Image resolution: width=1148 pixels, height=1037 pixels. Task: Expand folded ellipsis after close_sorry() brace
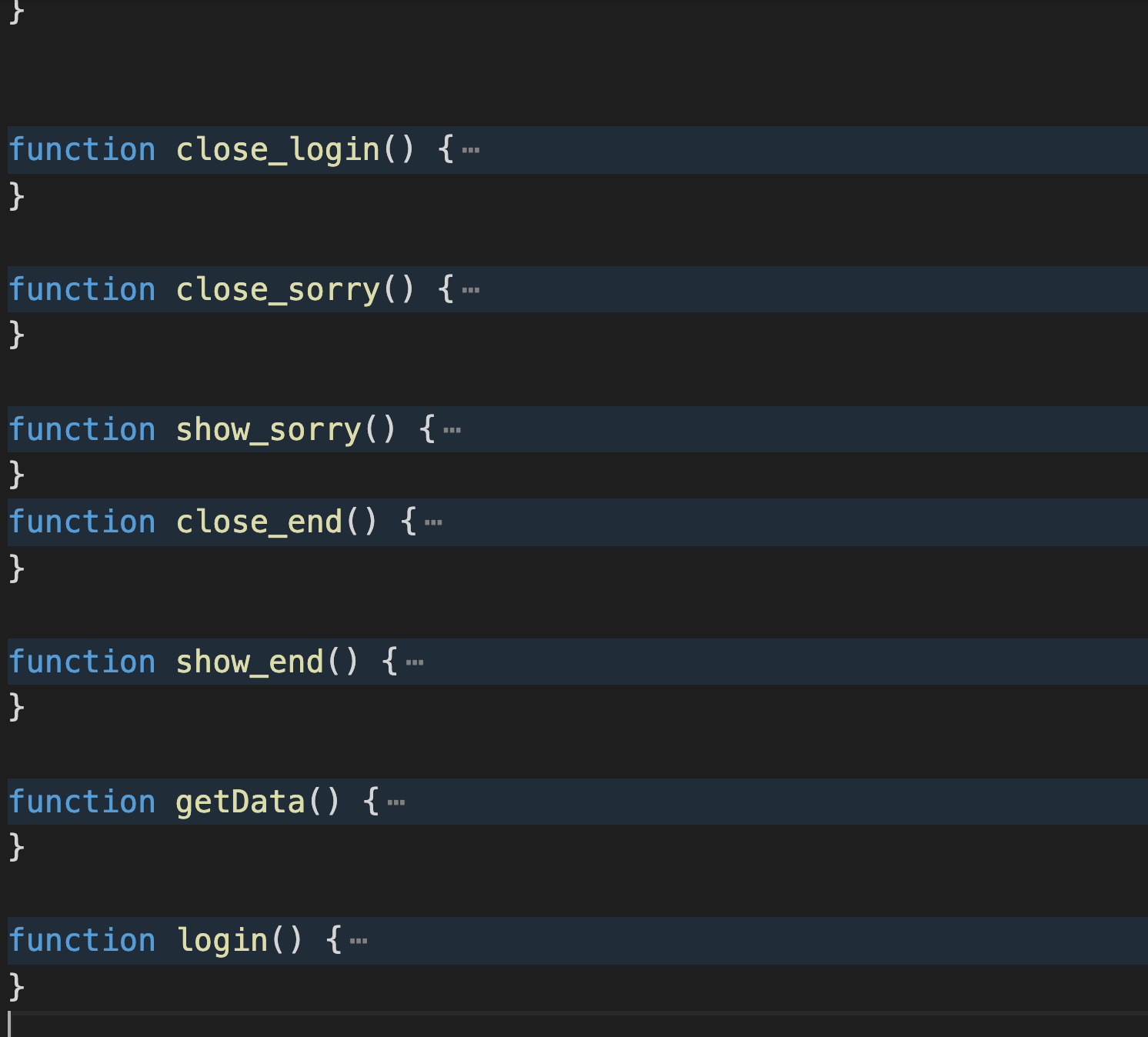point(471,291)
